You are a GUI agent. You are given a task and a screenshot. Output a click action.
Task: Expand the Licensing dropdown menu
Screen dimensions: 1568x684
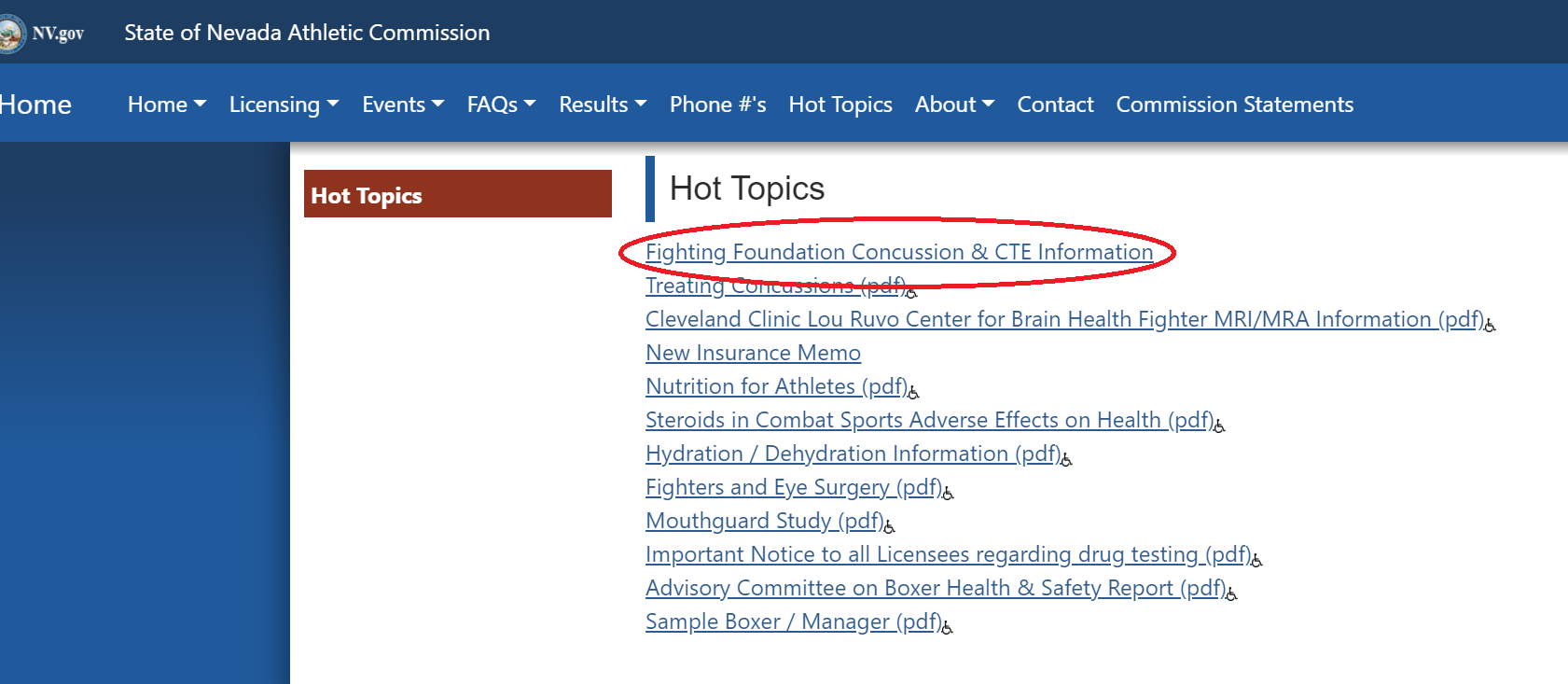click(284, 105)
